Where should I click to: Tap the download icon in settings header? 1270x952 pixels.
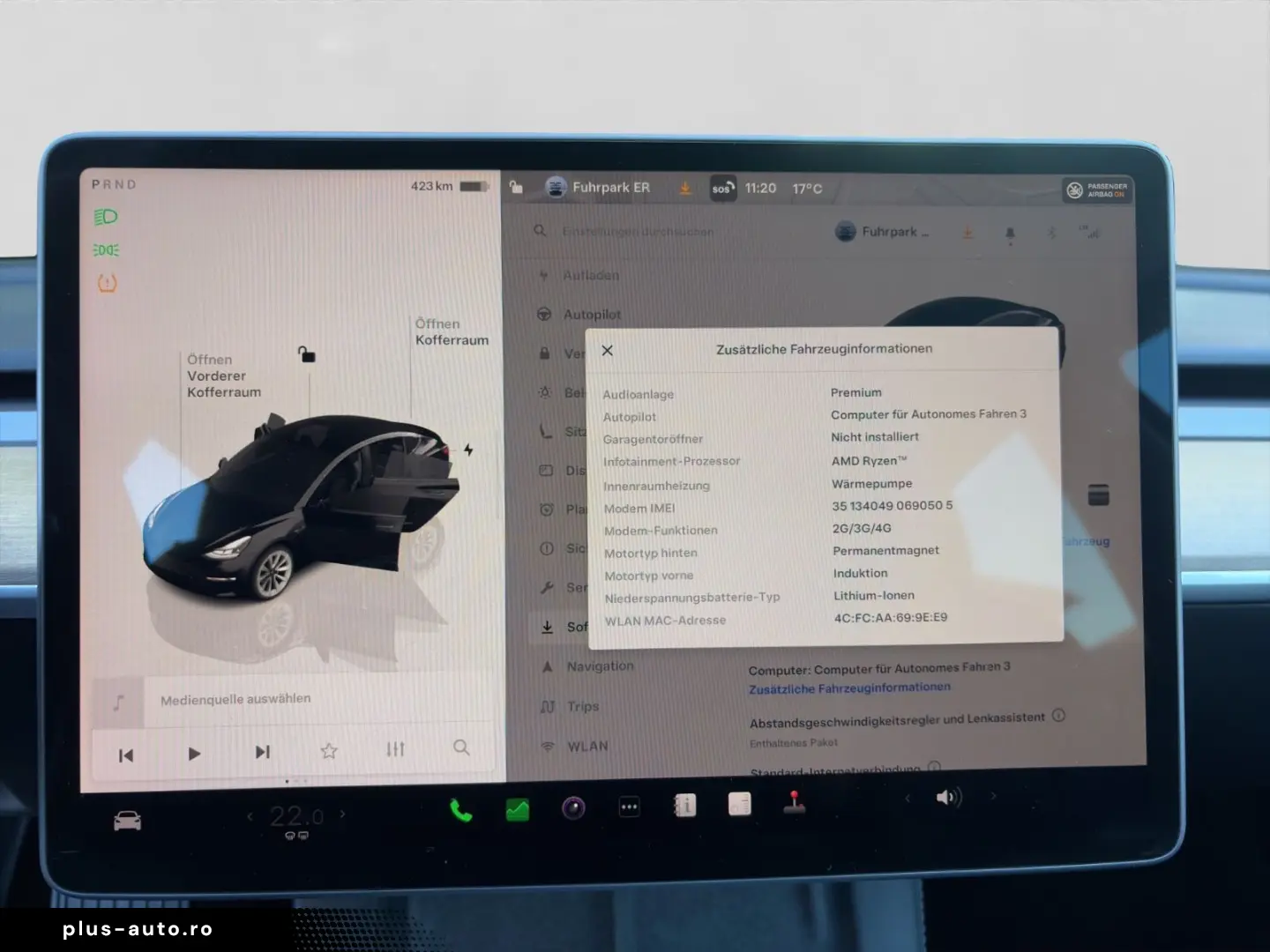pos(968,233)
